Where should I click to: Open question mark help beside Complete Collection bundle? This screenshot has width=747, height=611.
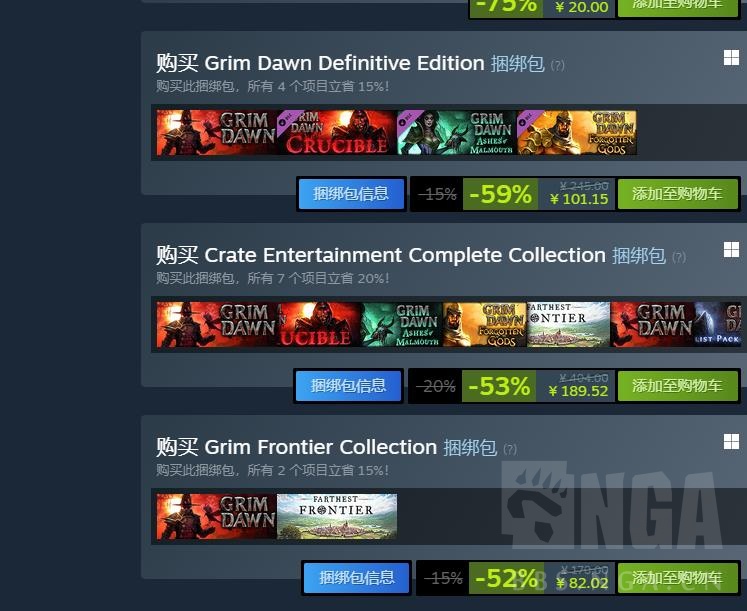click(x=678, y=257)
